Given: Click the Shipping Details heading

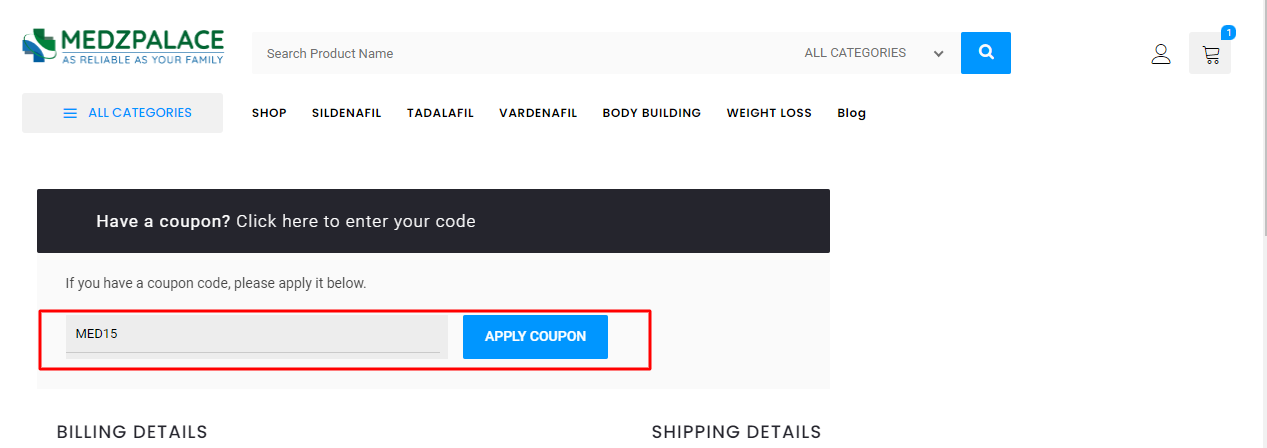Looking at the screenshot, I should (736, 432).
